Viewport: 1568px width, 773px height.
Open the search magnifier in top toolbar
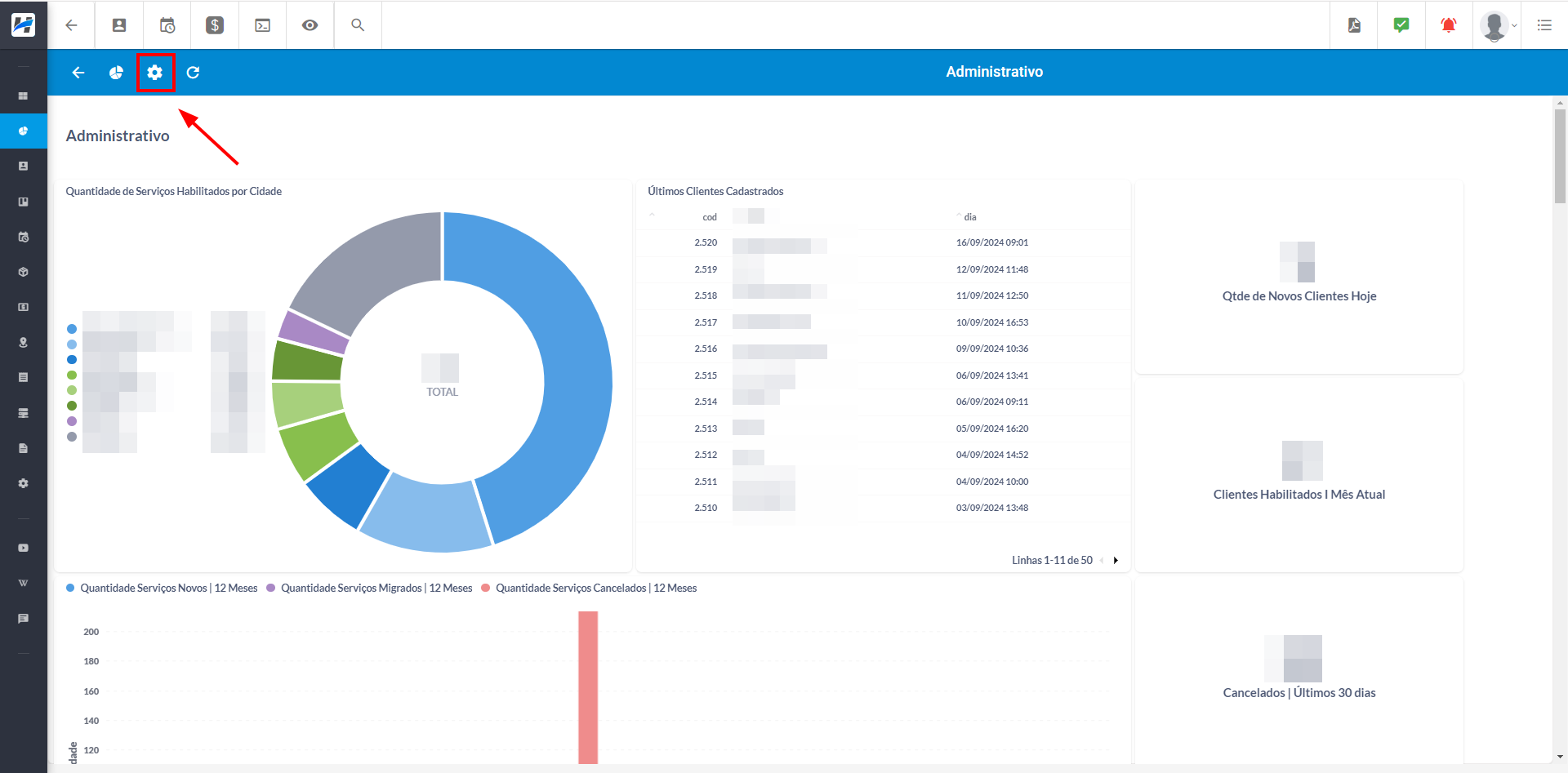pos(358,25)
